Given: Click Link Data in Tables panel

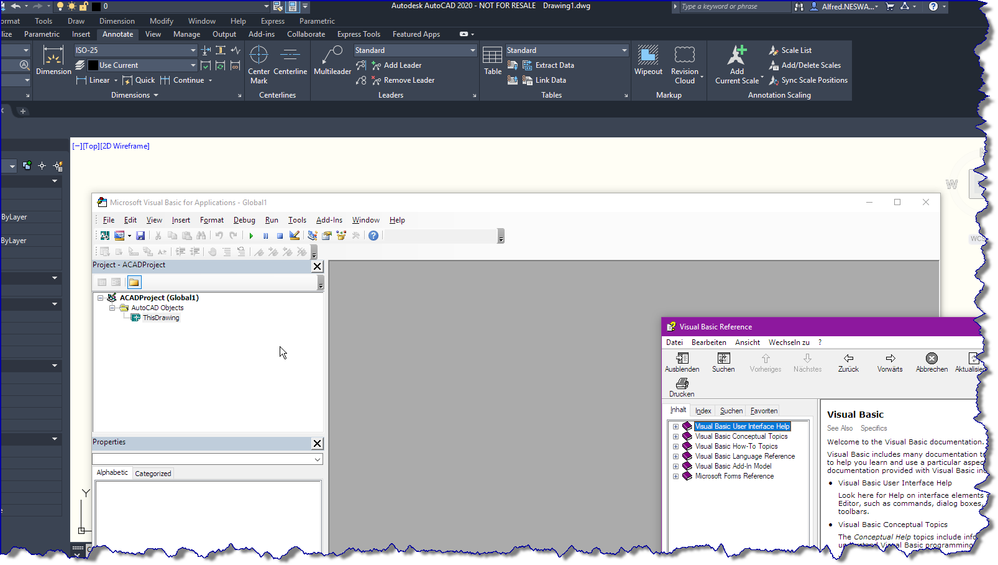Looking at the screenshot, I should [544, 80].
